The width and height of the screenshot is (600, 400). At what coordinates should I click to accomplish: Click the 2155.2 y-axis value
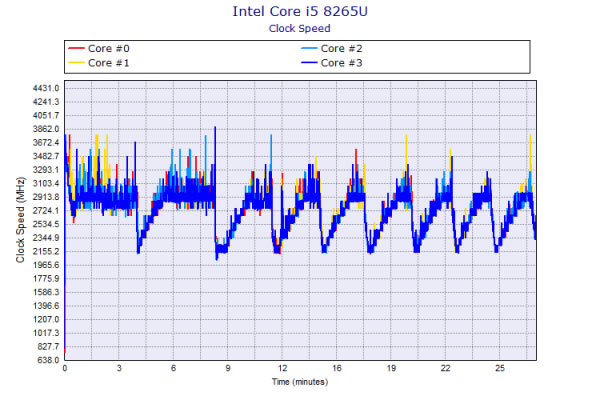click(x=46, y=251)
